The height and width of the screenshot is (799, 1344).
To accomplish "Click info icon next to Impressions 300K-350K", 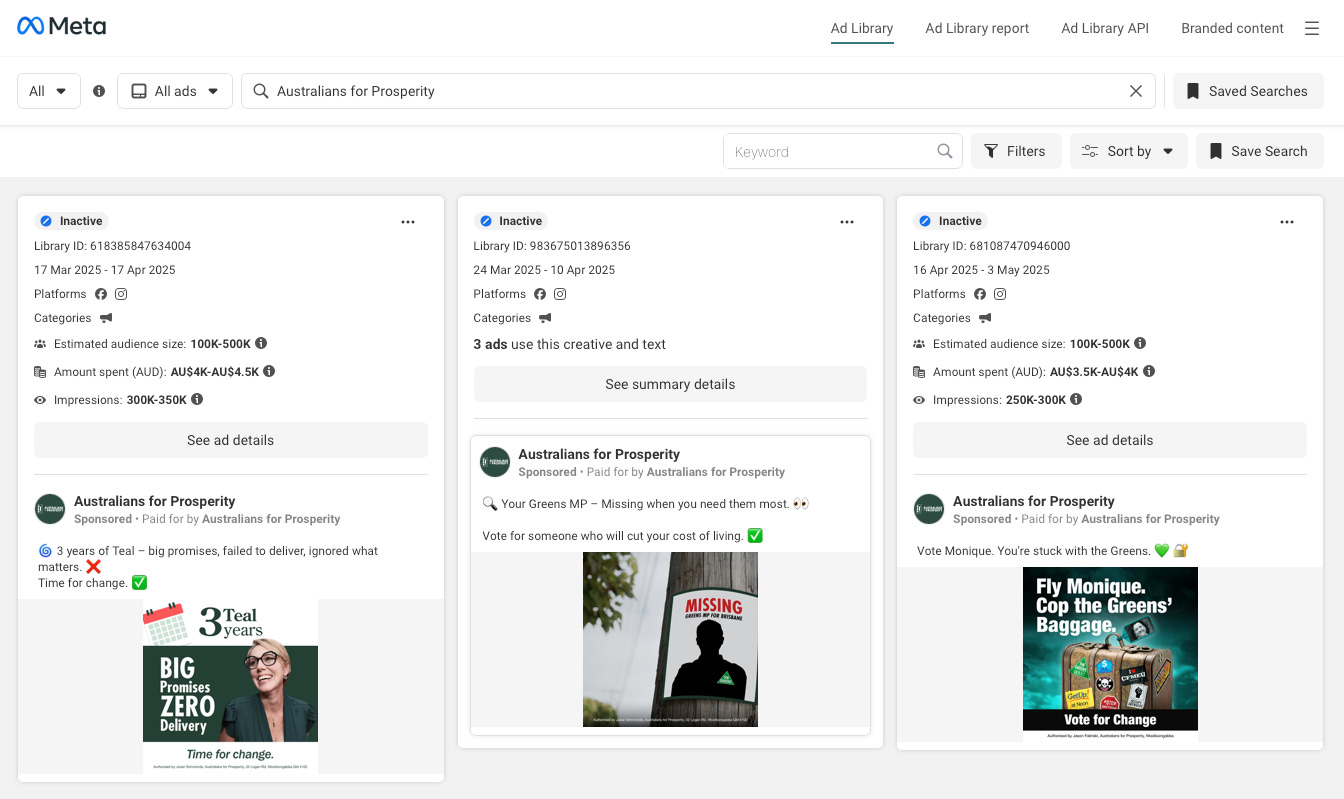I will 197,399.
